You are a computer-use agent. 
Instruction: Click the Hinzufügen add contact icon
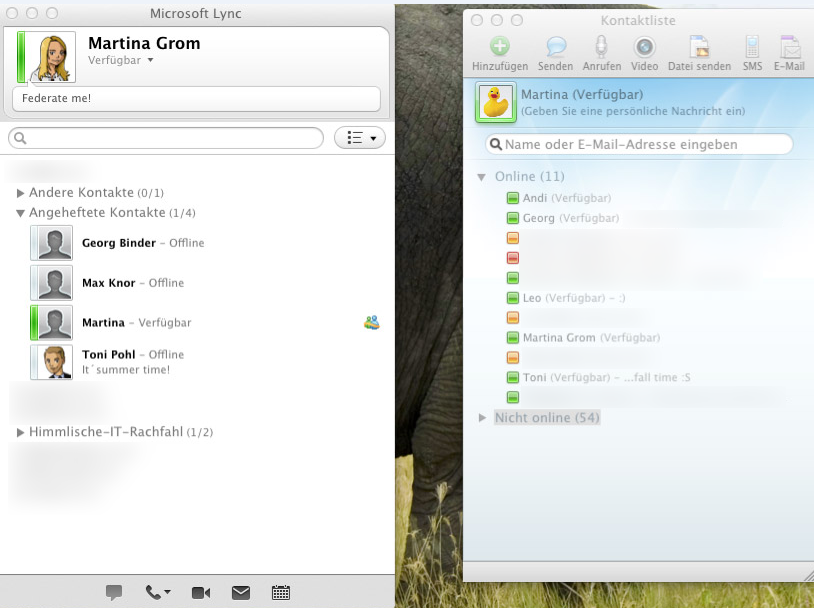[500, 47]
